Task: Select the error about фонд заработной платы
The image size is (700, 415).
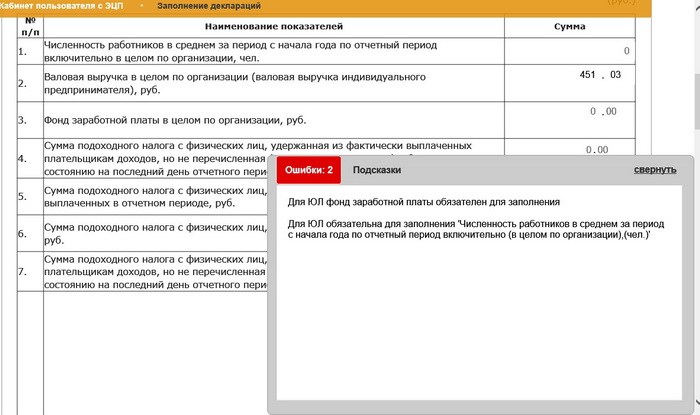Action: [x=423, y=202]
